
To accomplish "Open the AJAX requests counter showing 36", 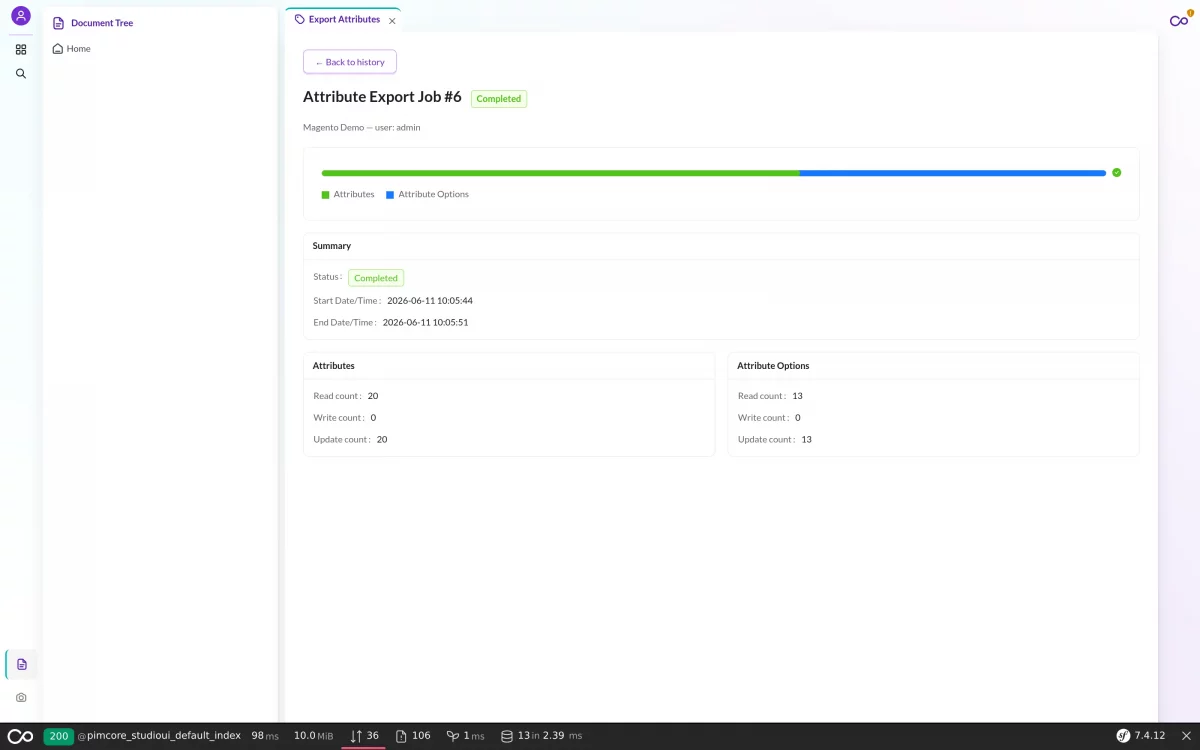I will coord(364,736).
